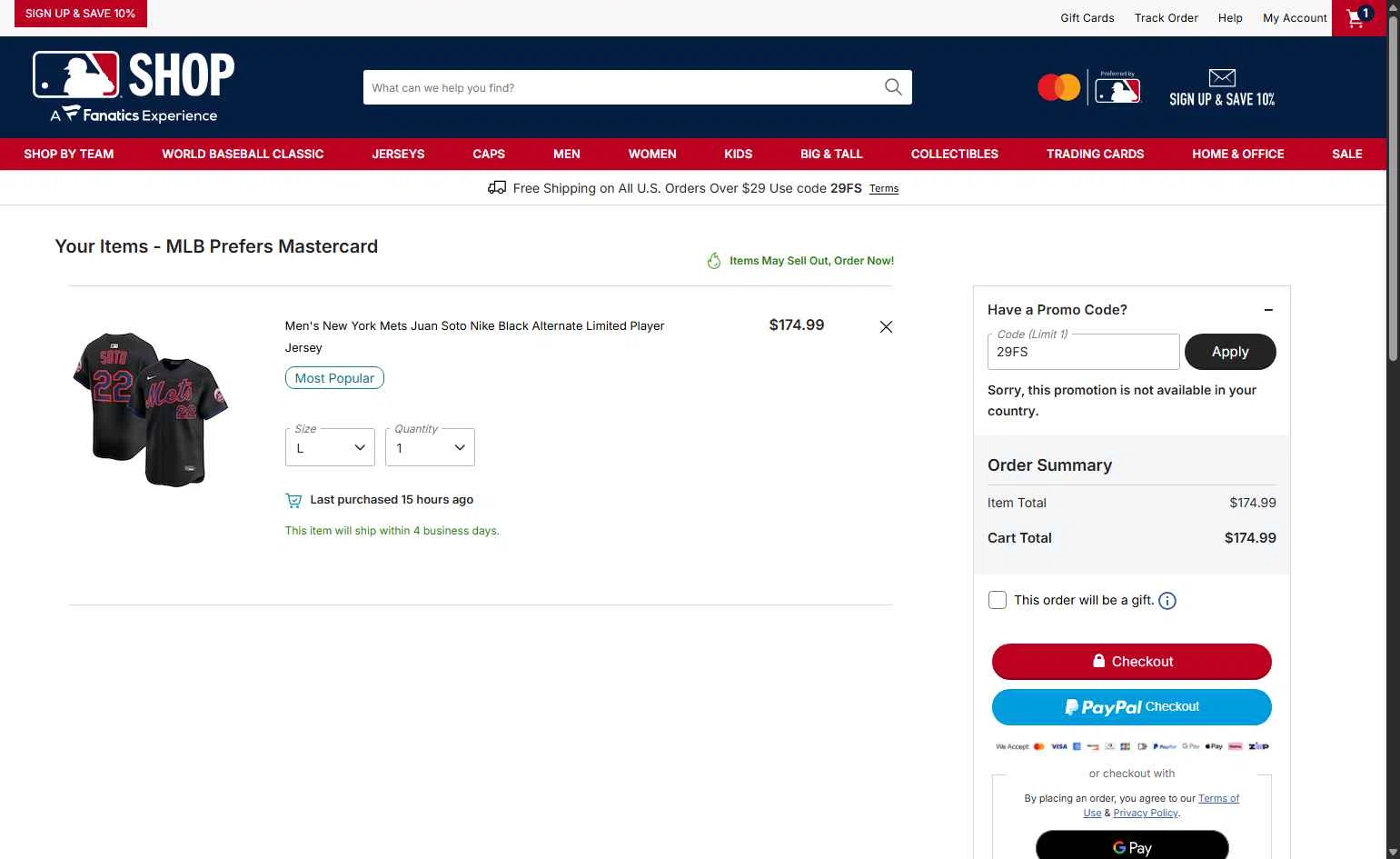Image resolution: width=1400 pixels, height=859 pixels.
Task: Open the Quantity dropdown
Action: tap(430, 447)
